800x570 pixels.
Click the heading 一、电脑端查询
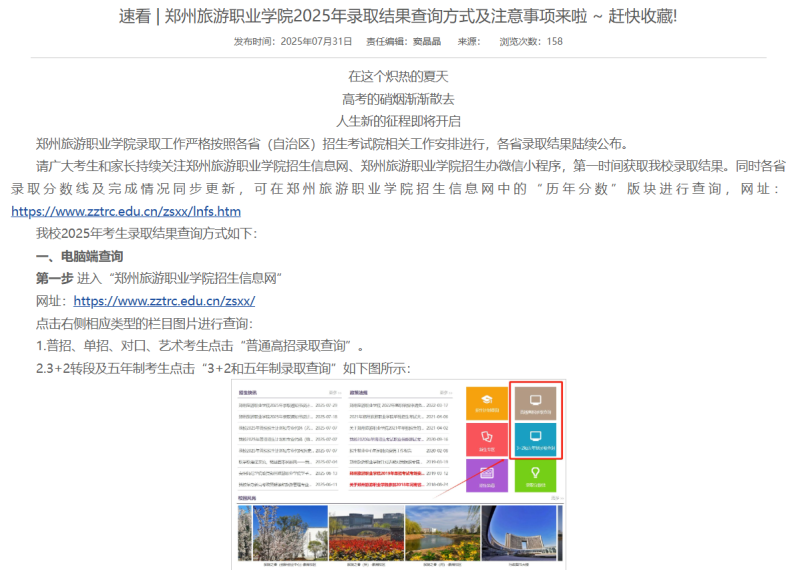[80, 256]
